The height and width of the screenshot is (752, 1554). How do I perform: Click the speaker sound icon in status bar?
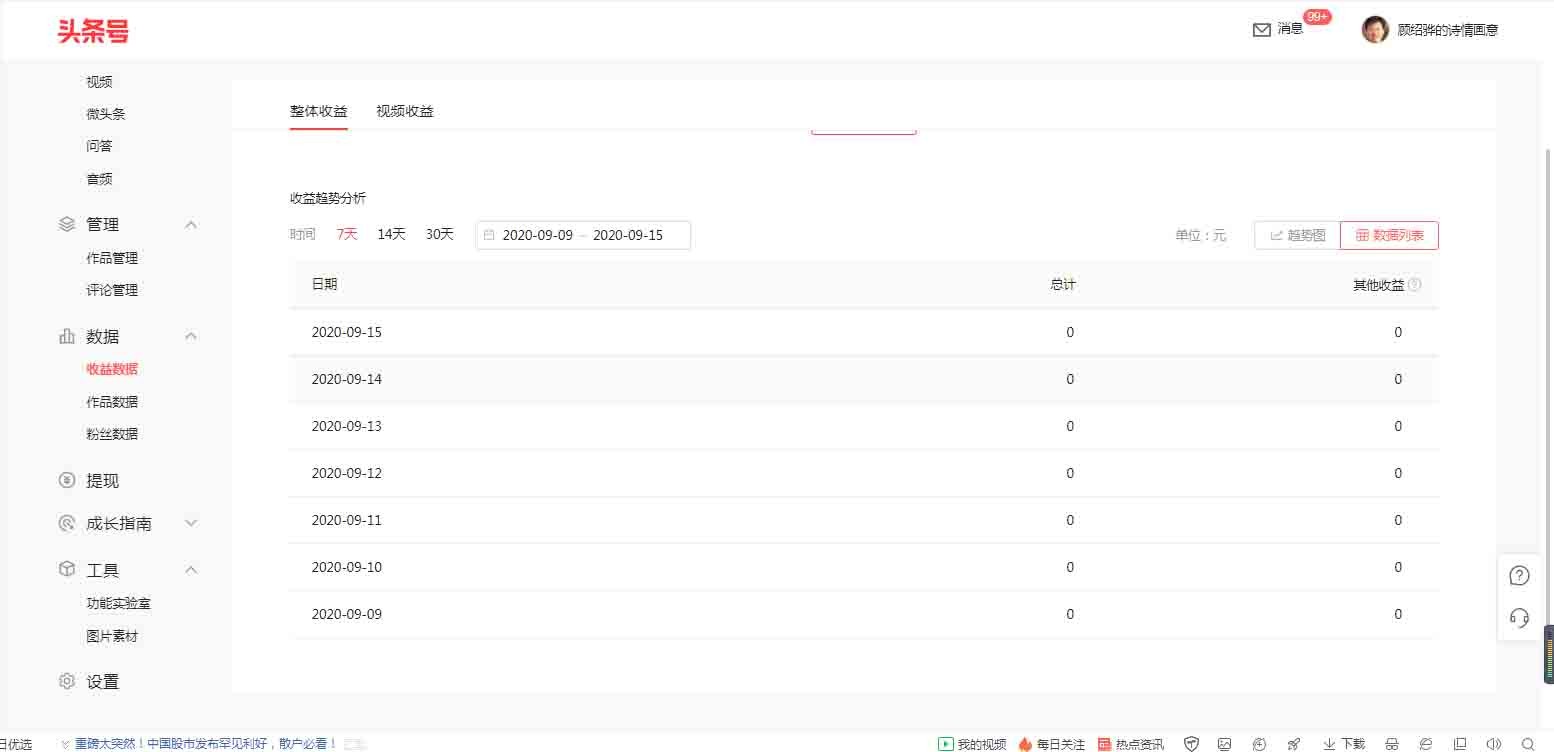click(1493, 744)
